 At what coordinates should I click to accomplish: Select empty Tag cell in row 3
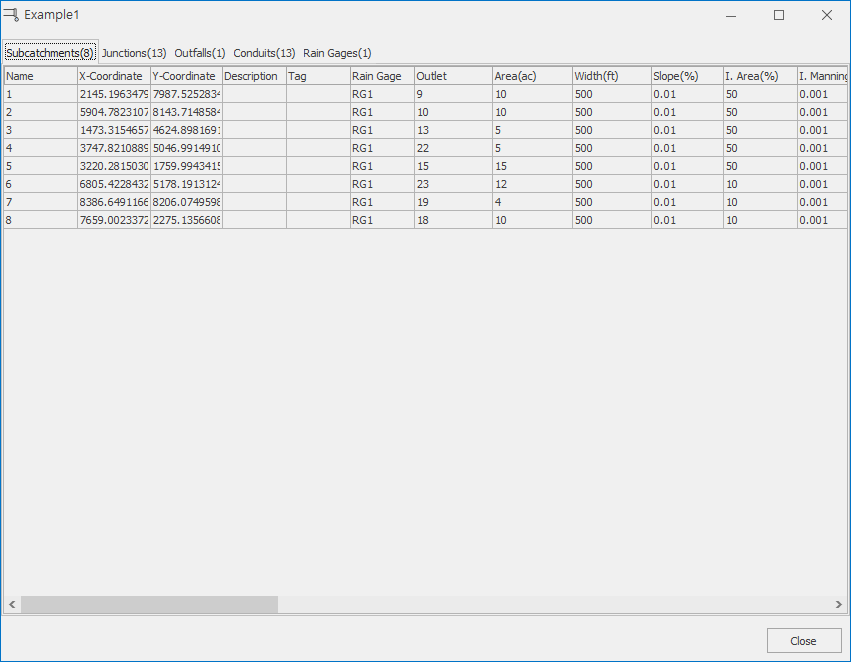pos(318,130)
